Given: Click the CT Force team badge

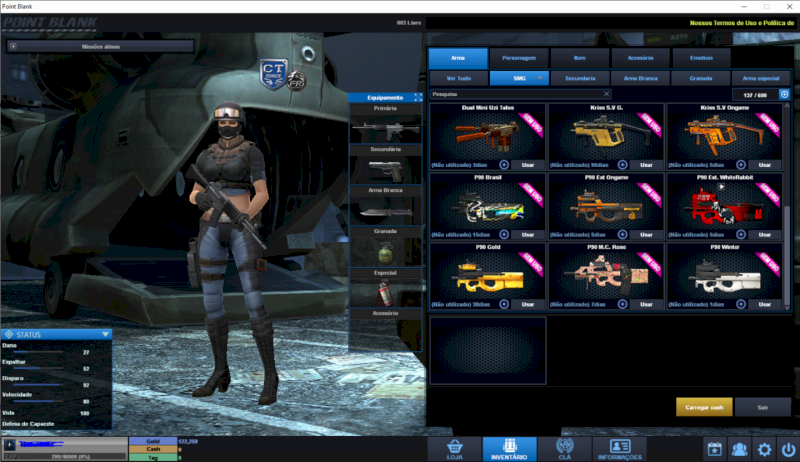Looking at the screenshot, I should tap(273, 74).
